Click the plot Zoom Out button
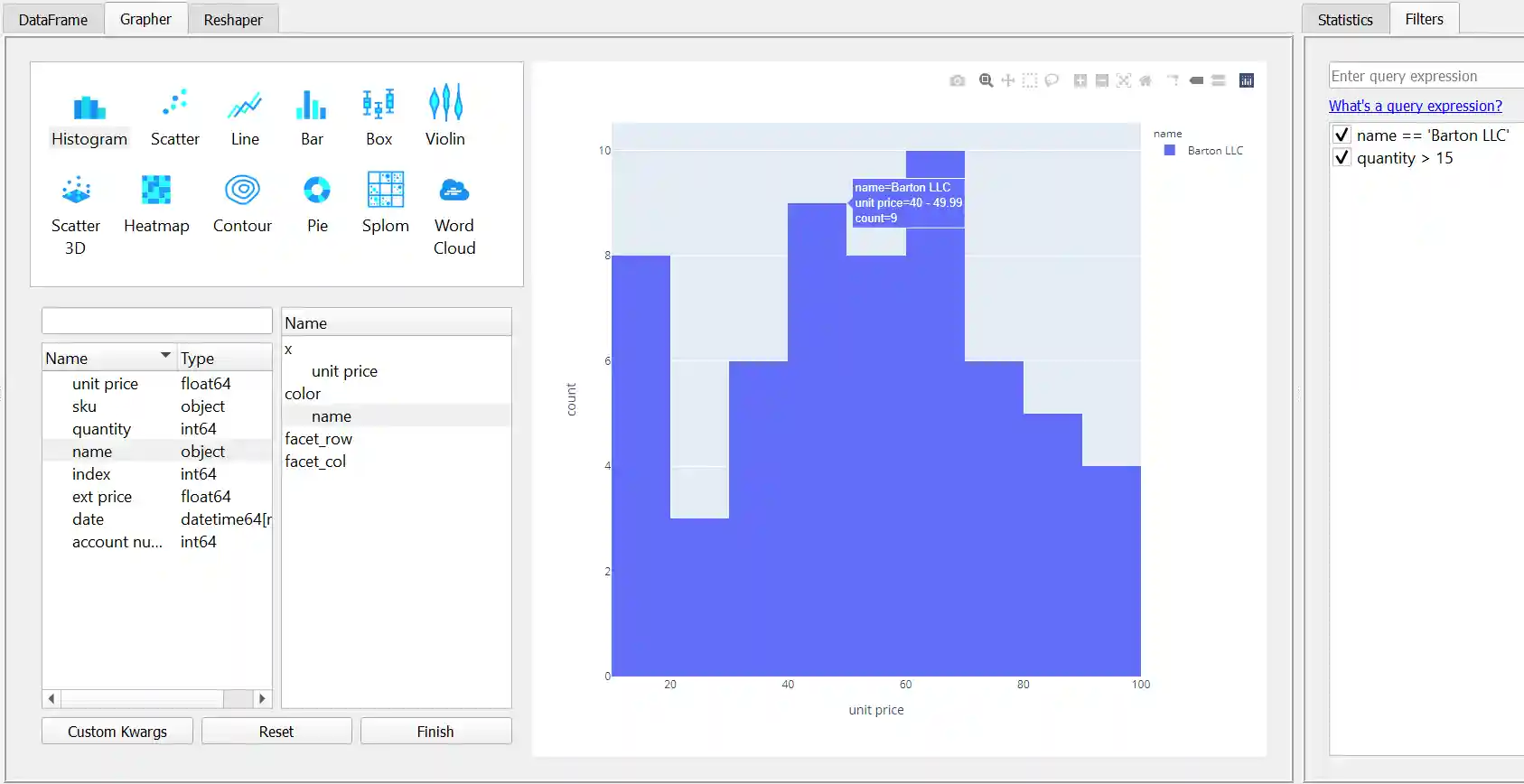The image size is (1524, 784). 1102,80
